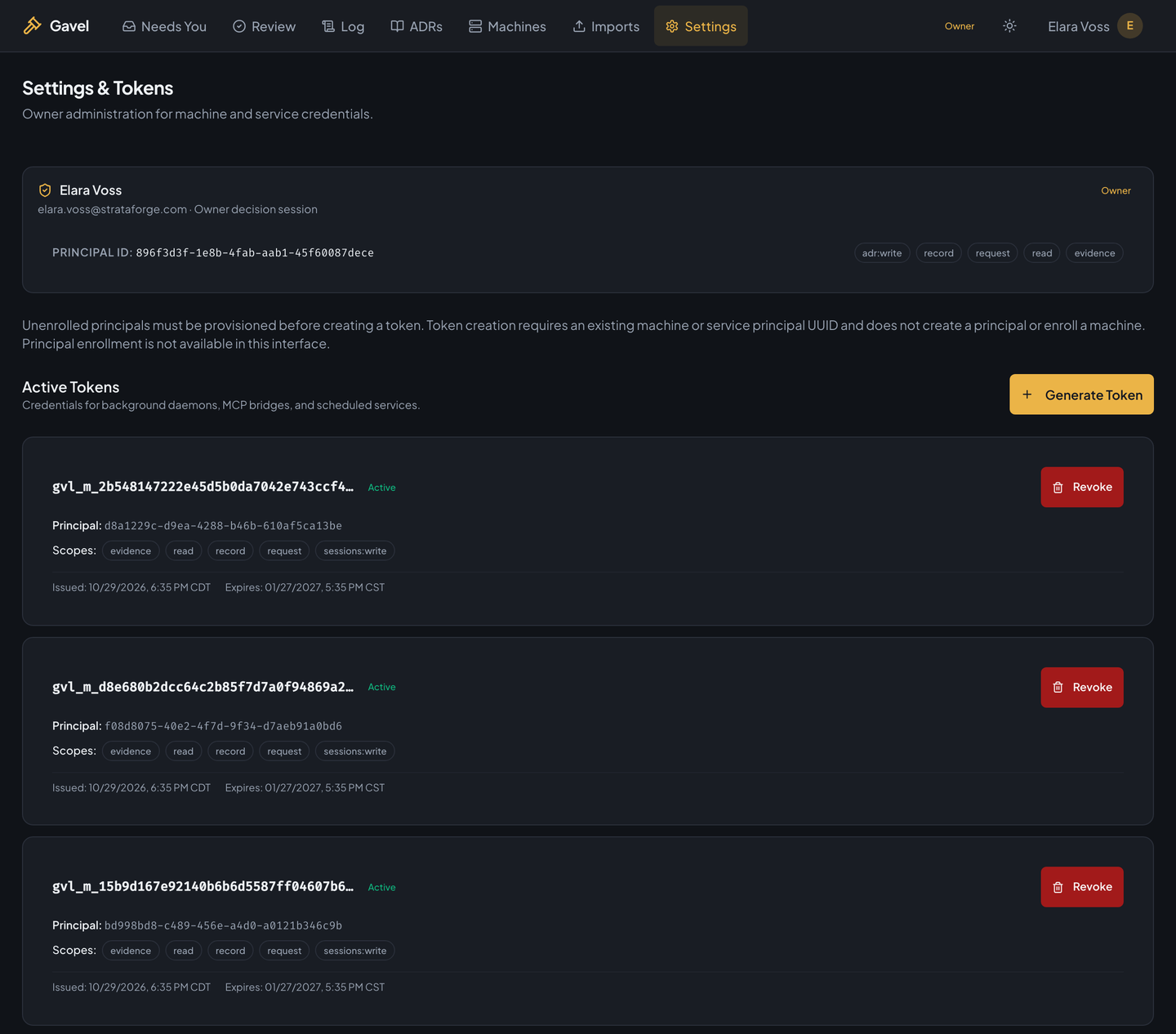The width and height of the screenshot is (1176, 1034).
Task: Click the Imports upload icon
Action: click(x=579, y=26)
